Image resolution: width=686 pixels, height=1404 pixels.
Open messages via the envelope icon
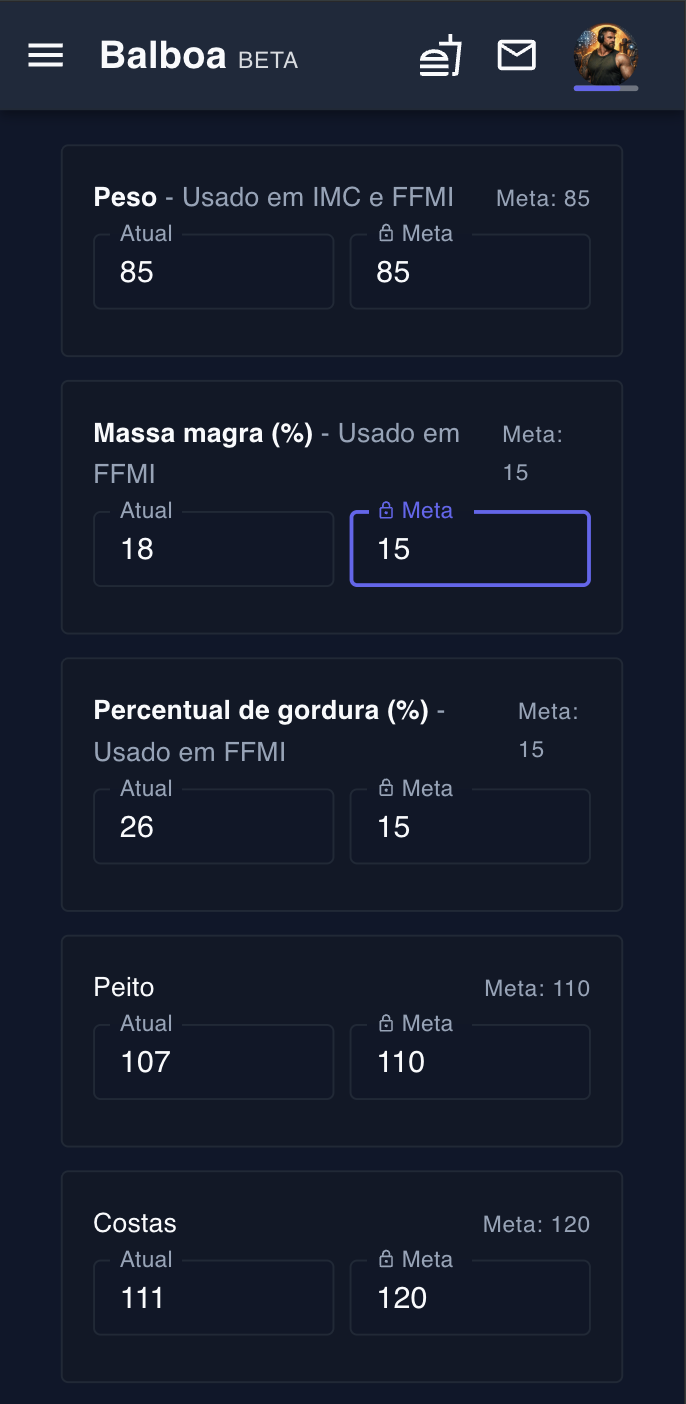(516, 55)
